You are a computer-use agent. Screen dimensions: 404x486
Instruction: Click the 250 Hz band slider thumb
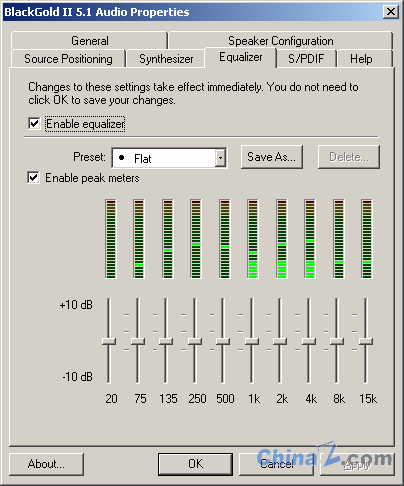point(195,341)
